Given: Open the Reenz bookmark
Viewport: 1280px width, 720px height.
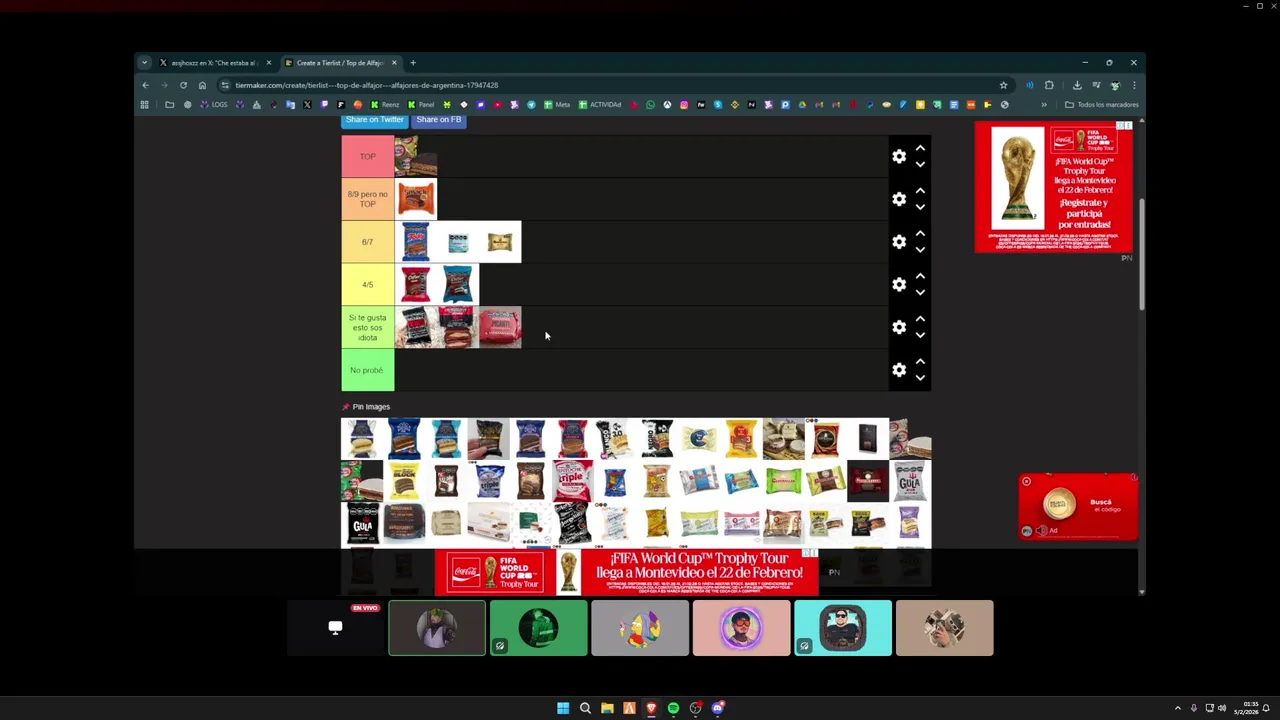Looking at the screenshot, I should (385, 104).
